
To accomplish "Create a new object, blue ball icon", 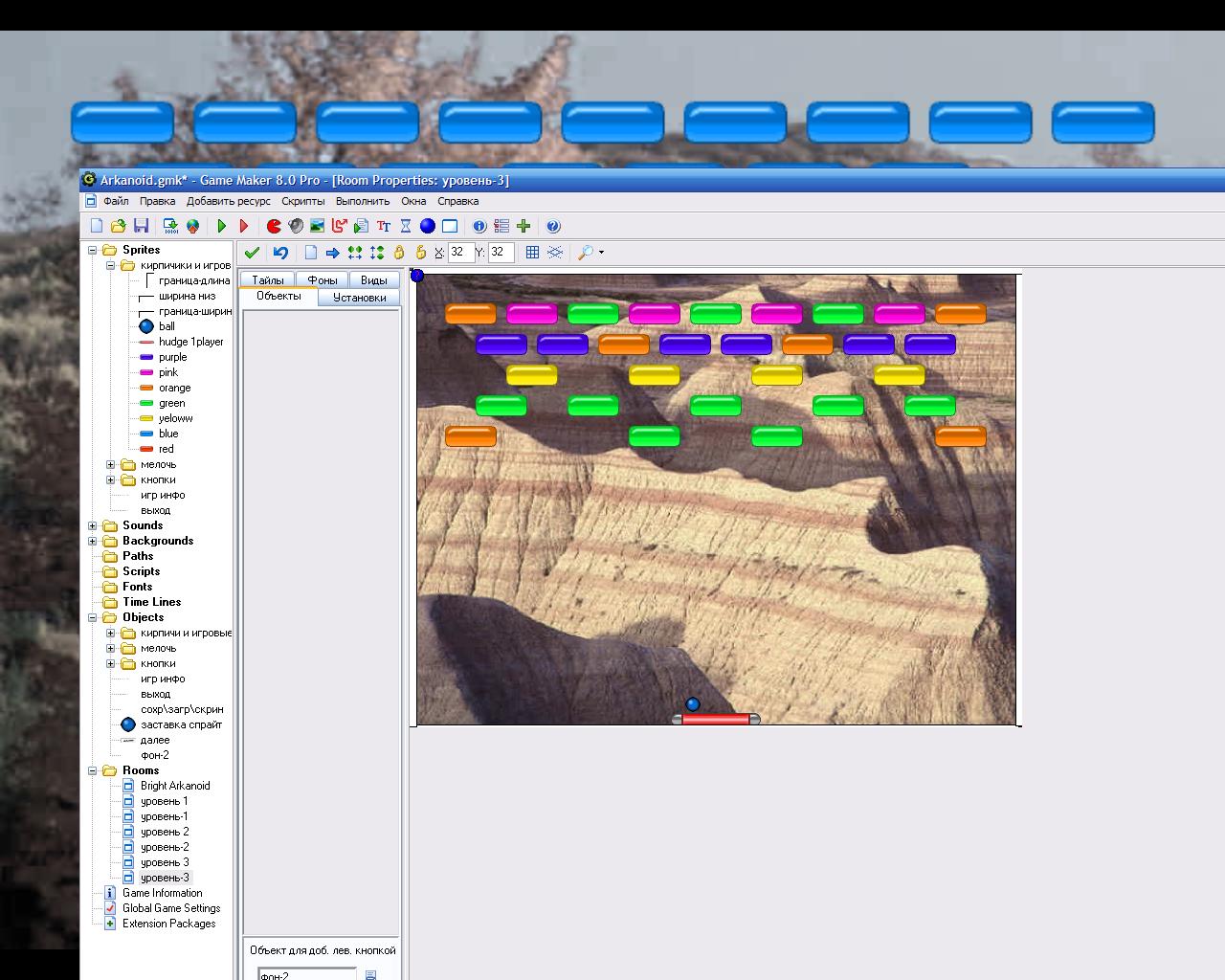I will (x=428, y=226).
